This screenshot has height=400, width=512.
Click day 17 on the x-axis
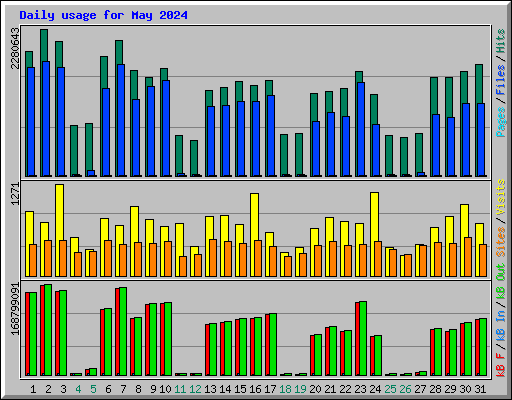pyautogui.click(x=270, y=389)
